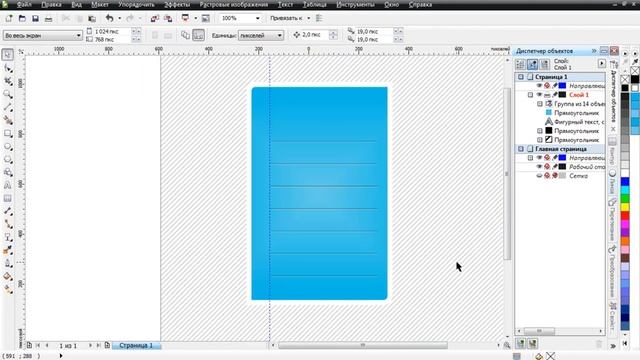Collapse the Главная страница tree node
The height and width of the screenshot is (360, 640).
(x=521, y=149)
